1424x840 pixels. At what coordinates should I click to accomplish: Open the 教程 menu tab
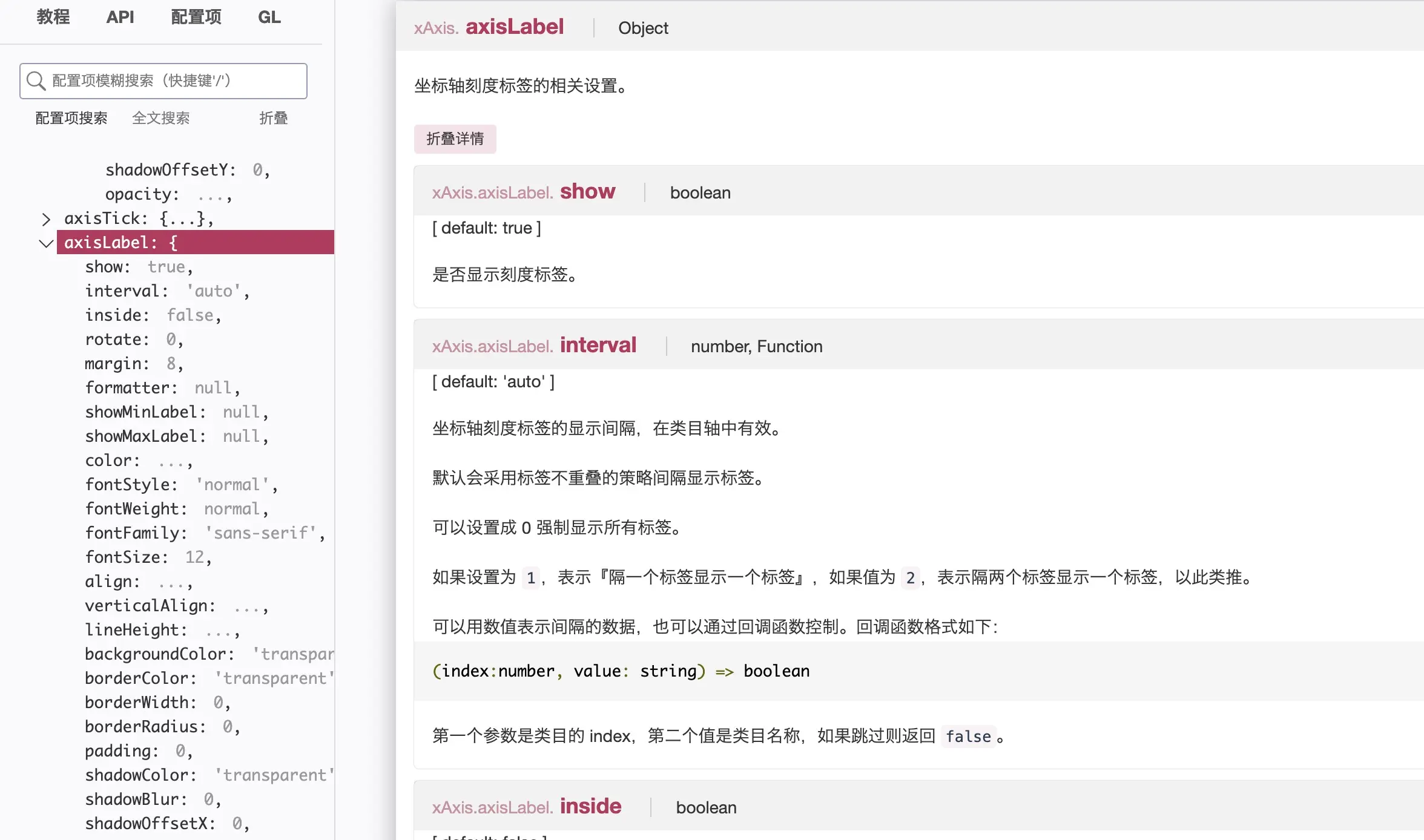[x=53, y=17]
